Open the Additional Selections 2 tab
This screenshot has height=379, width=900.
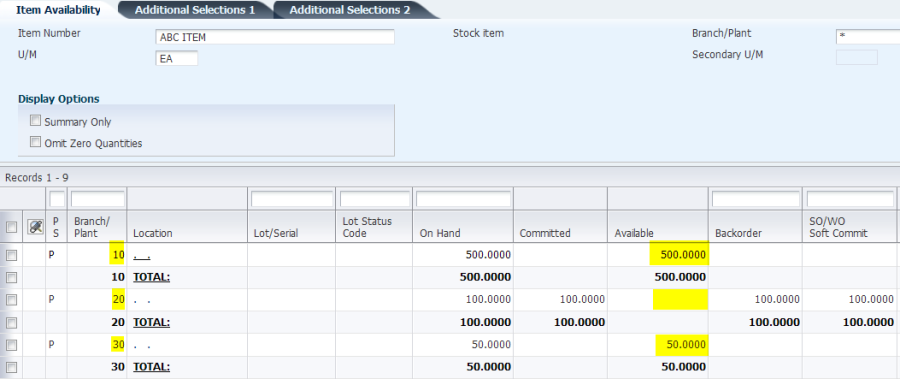tap(350, 10)
